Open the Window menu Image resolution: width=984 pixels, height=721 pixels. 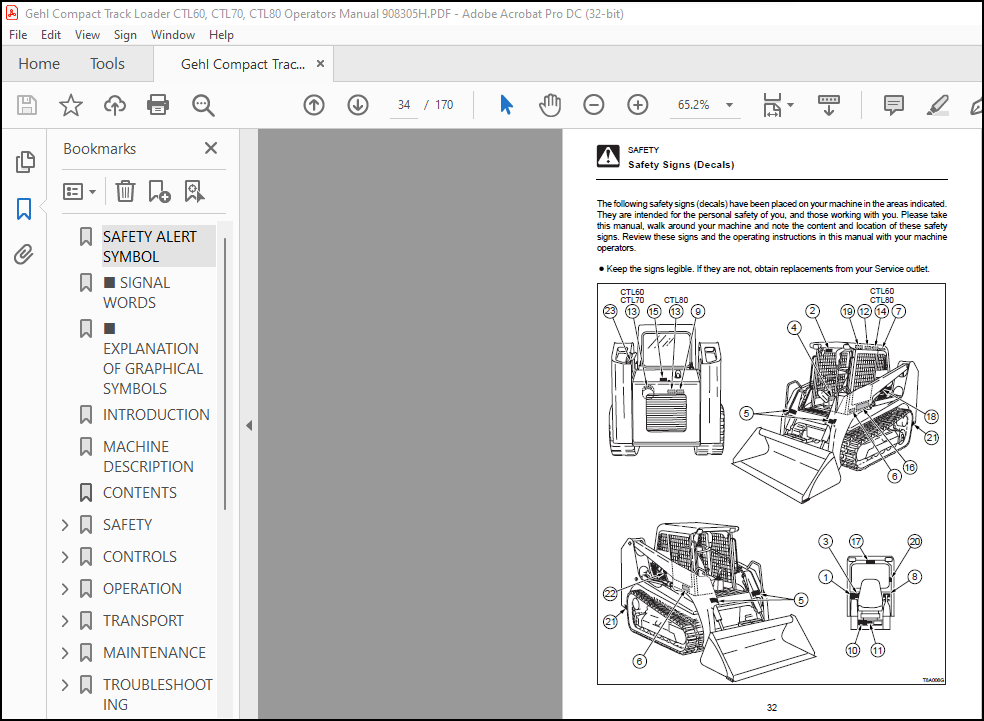(173, 35)
